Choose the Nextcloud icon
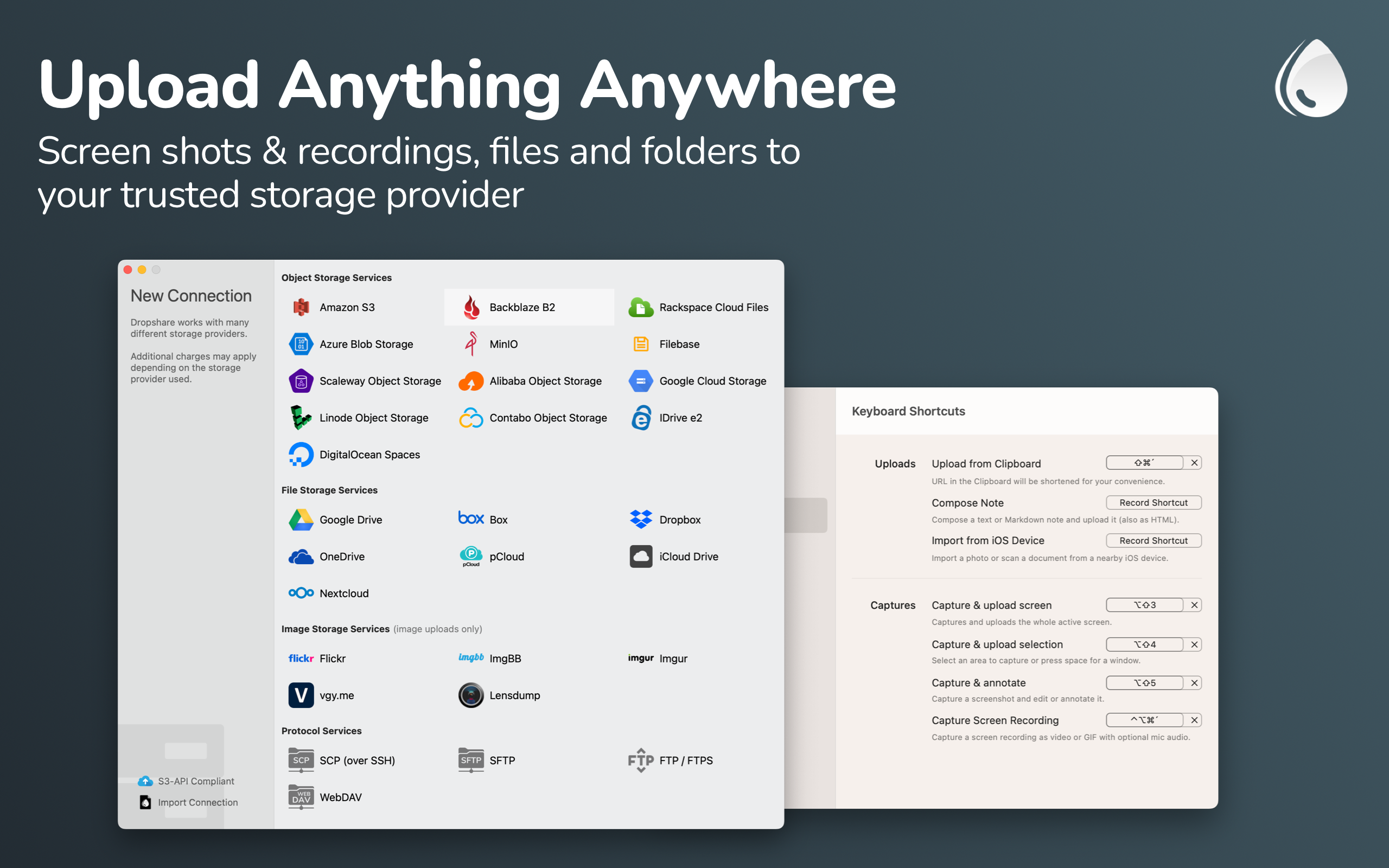 pyautogui.click(x=301, y=593)
